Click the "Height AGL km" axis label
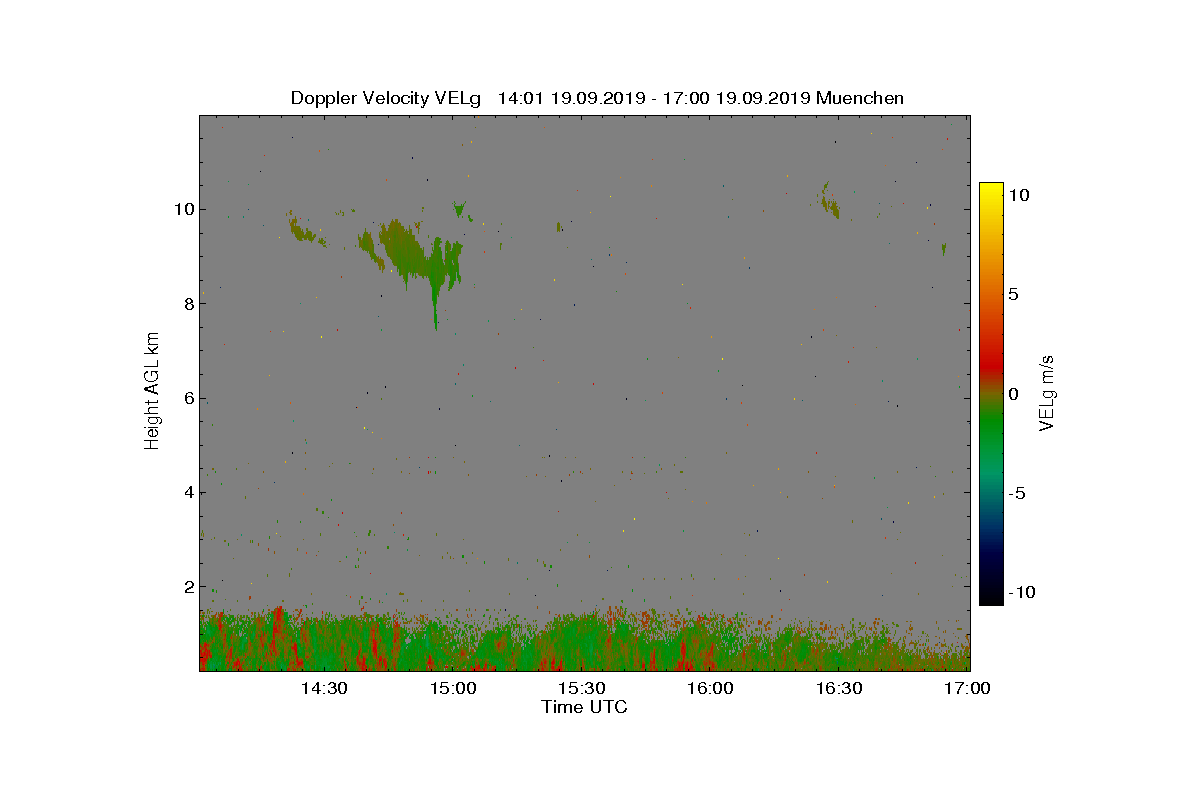 152,390
